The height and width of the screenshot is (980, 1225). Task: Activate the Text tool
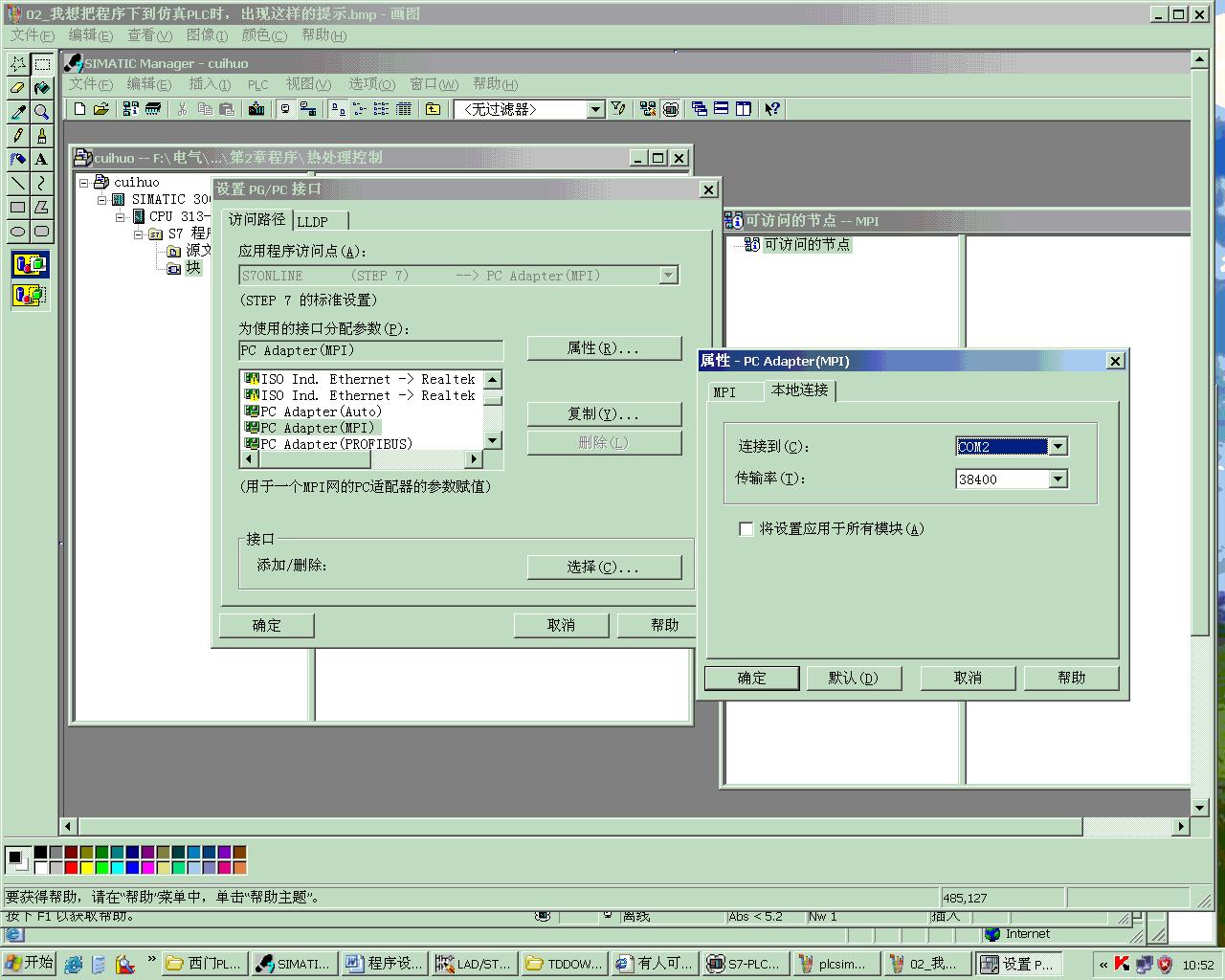(x=41, y=160)
